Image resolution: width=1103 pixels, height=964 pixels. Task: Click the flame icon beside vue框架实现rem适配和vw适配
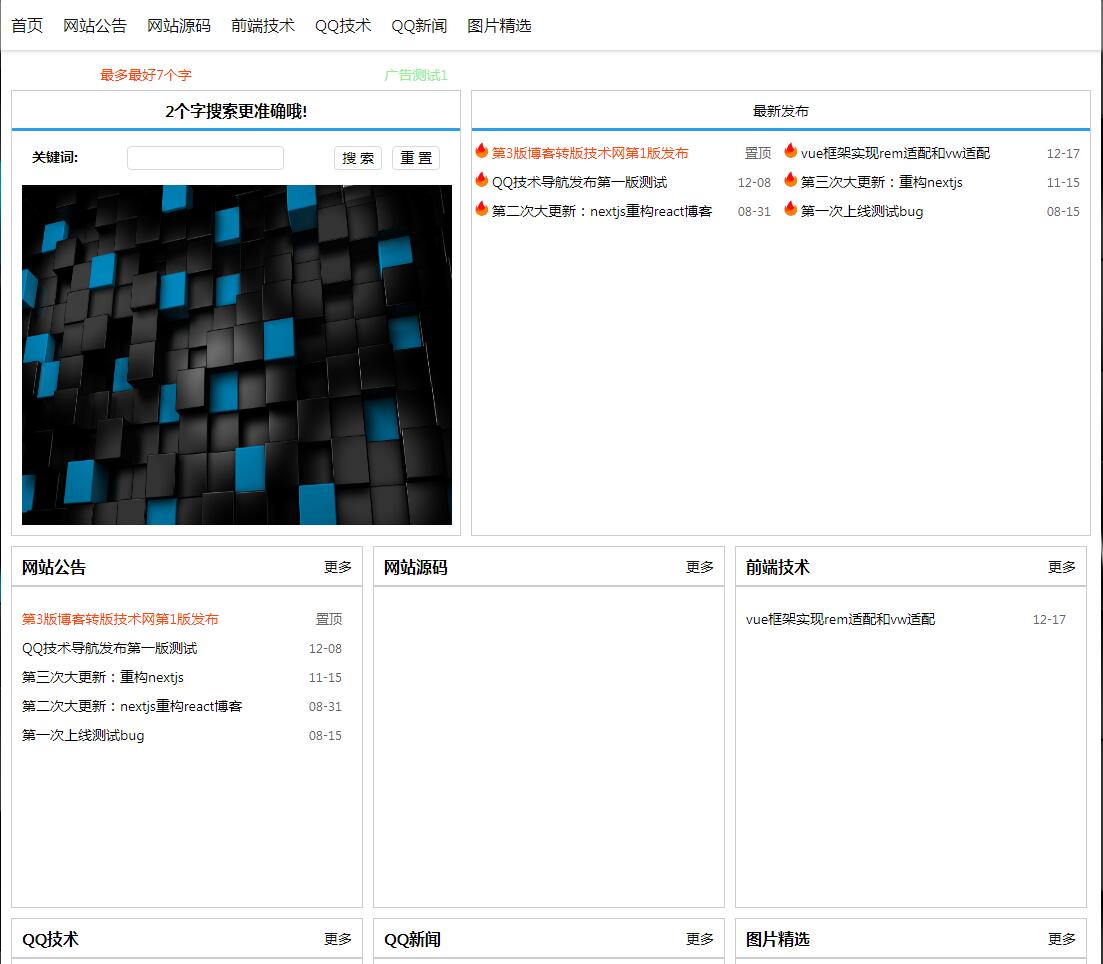click(x=791, y=151)
